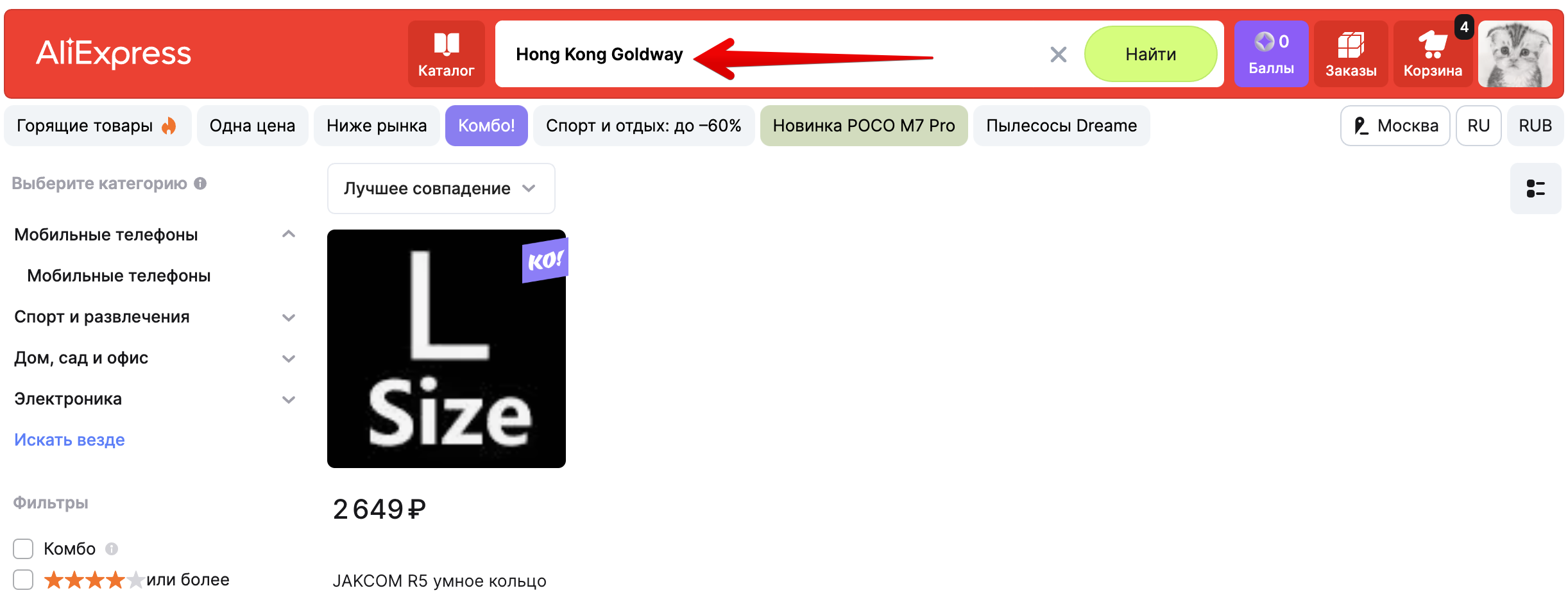
Task: Click the category info icon
Action: [x=200, y=183]
